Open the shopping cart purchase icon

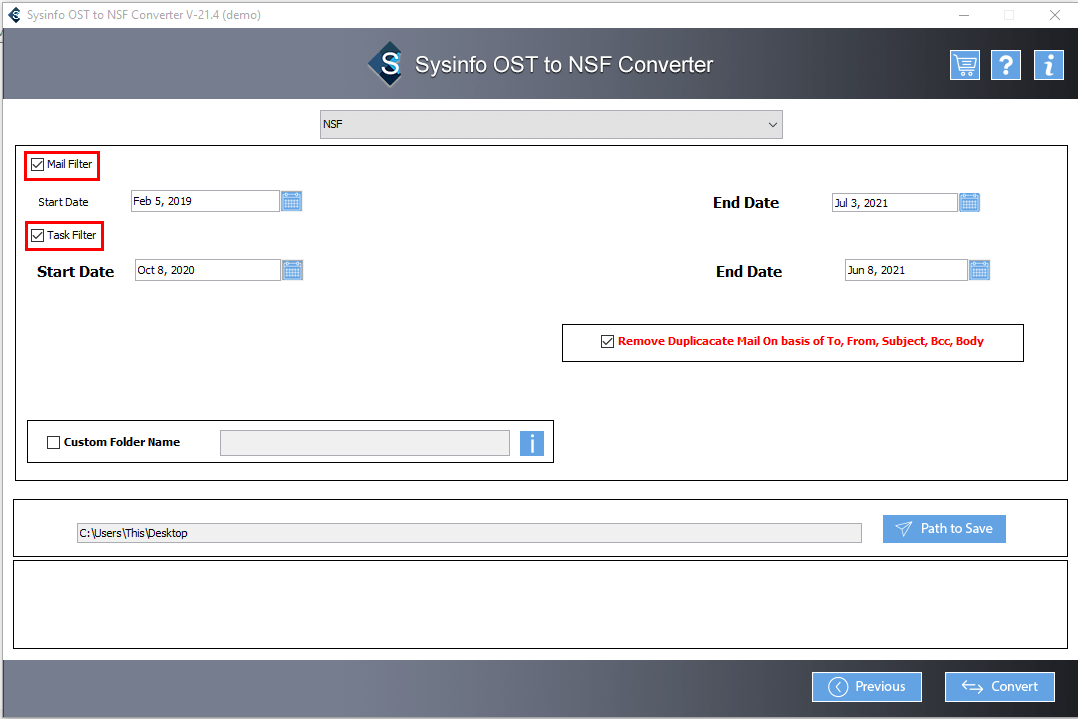click(x=965, y=65)
